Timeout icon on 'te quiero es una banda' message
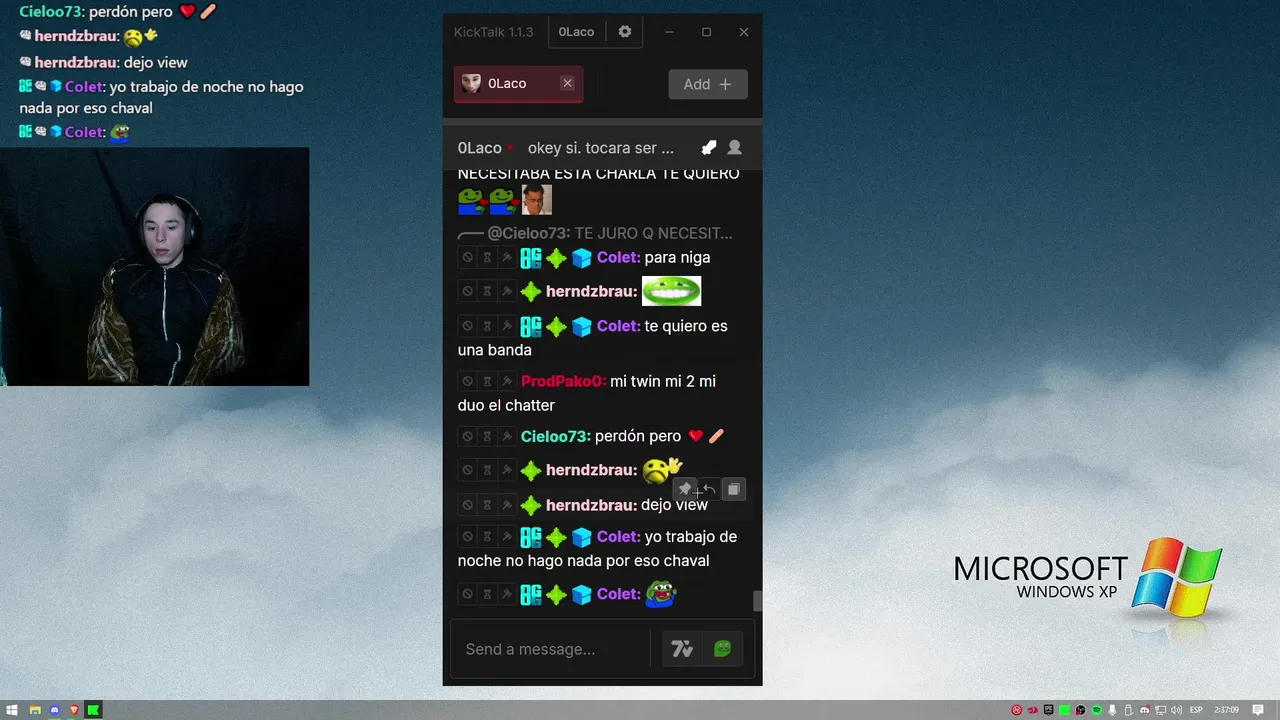 [487, 326]
